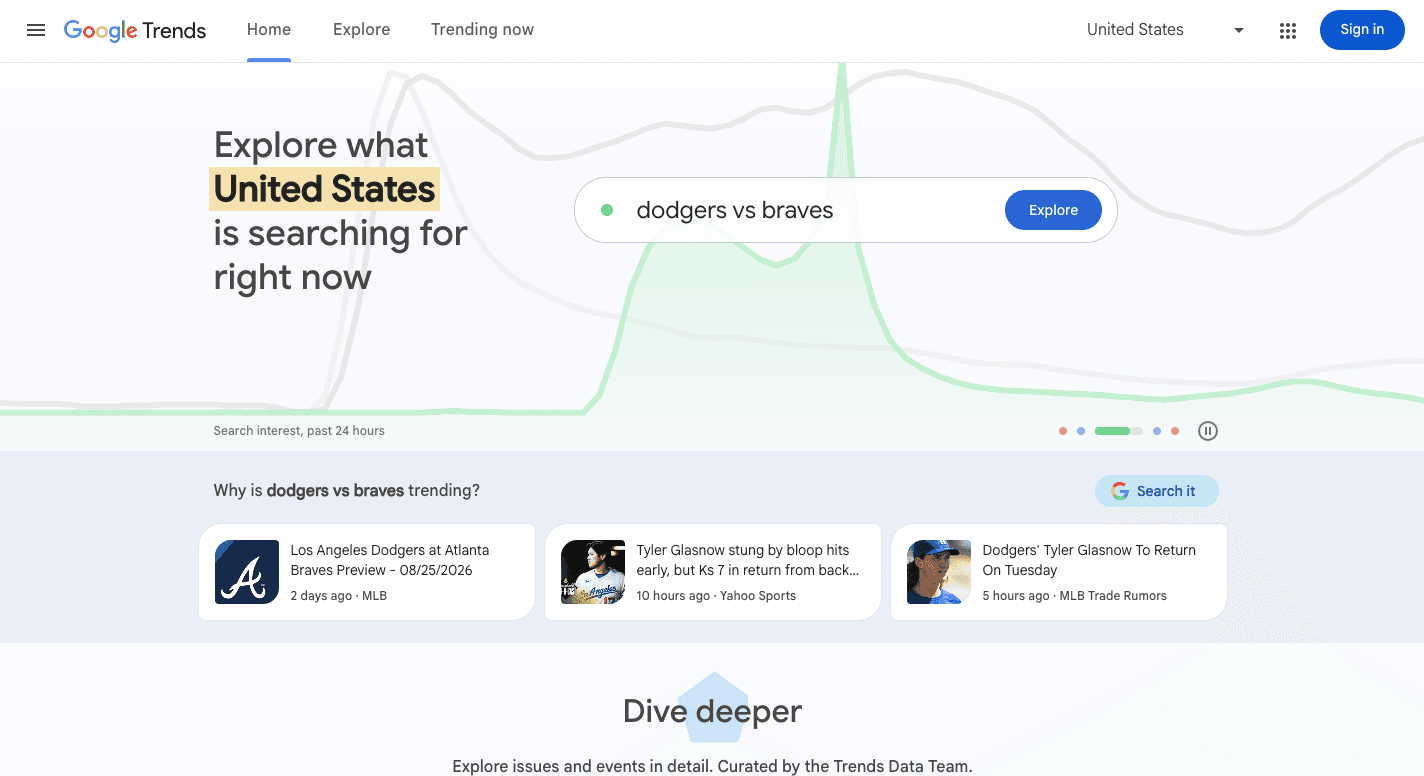This screenshot has height=776, width=1424.
Task: Click the Sign in button
Action: pyautogui.click(x=1362, y=30)
